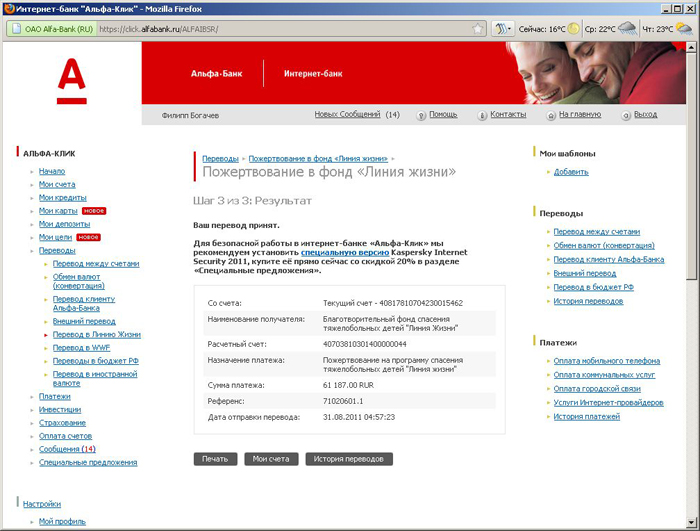Switch to the Интернет-банк header tab
Screen dimensions: 700x531
tap(312, 74)
